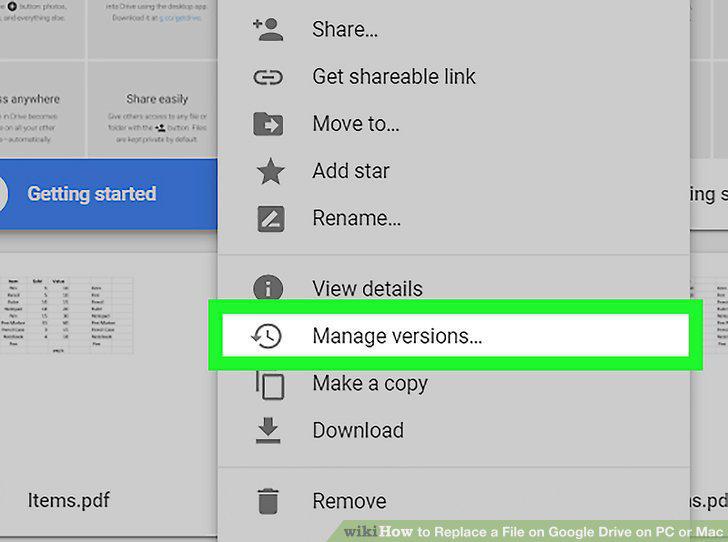Viewport: 728px width, 542px height.
Task: Click the Move to folder icon
Action: point(268,124)
